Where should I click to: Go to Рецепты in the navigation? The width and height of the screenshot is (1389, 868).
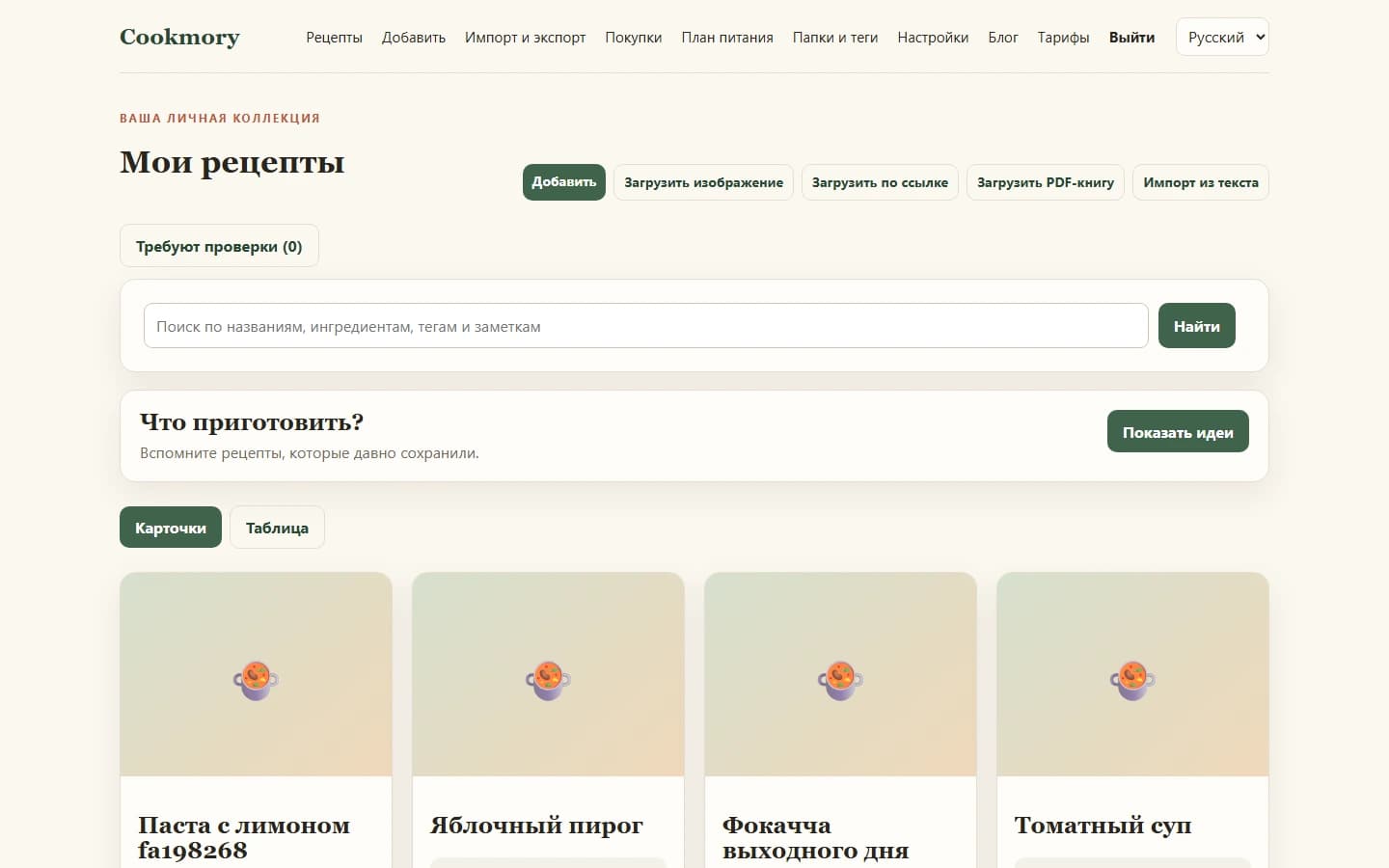click(334, 38)
